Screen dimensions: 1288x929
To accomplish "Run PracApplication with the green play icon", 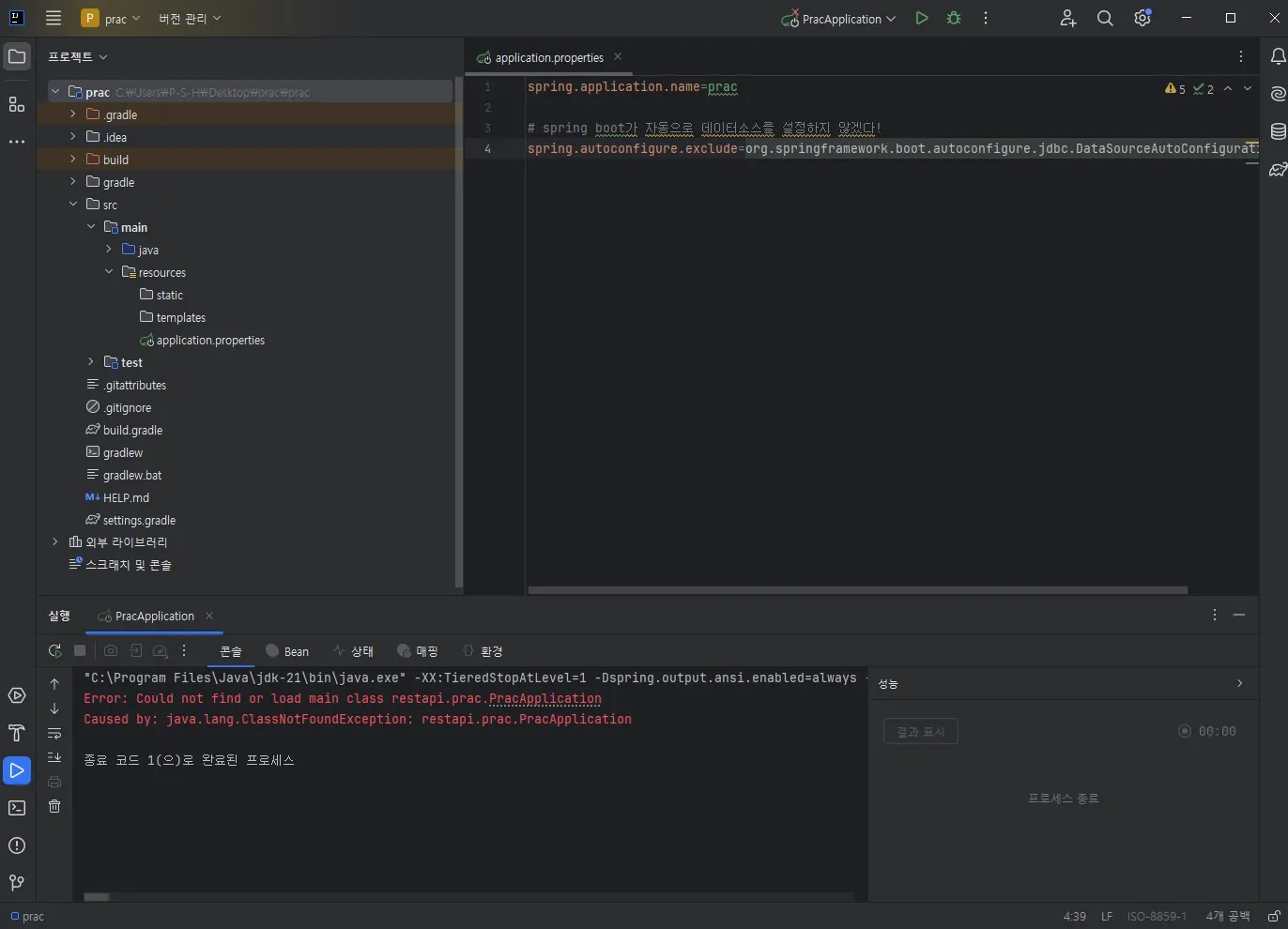I will point(922,18).
